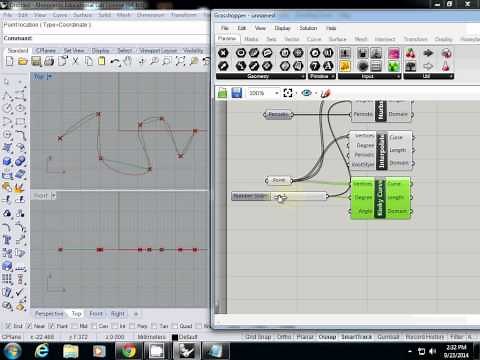Toggle Planar in Rhino status bar
Viewport: 480px width, 360px height.
click(305, 337)
